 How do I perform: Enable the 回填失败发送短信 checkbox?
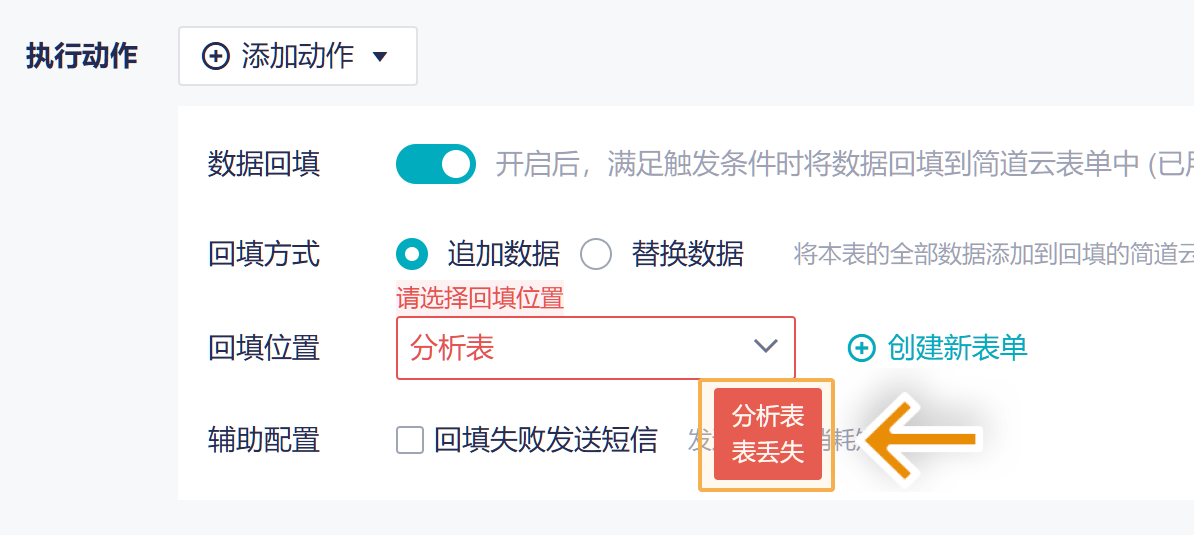(x=410, y=440)
